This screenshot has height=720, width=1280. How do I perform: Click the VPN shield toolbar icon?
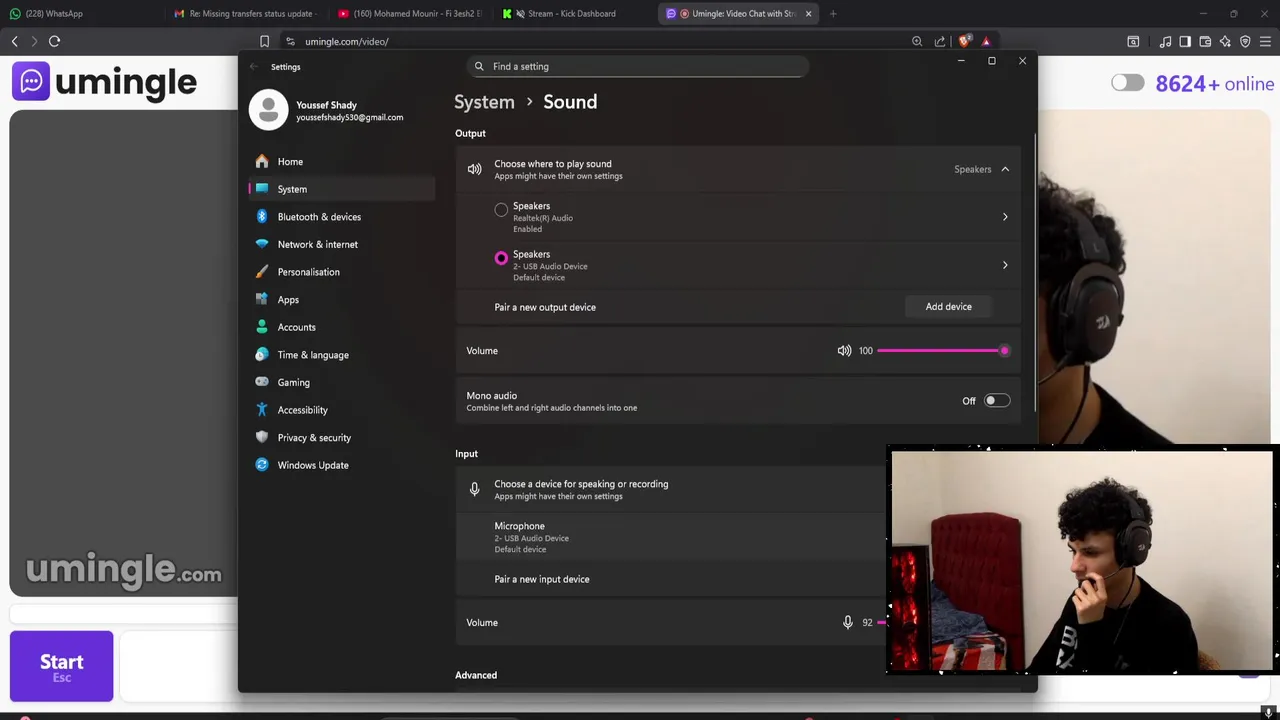[x=1245, y=41]
